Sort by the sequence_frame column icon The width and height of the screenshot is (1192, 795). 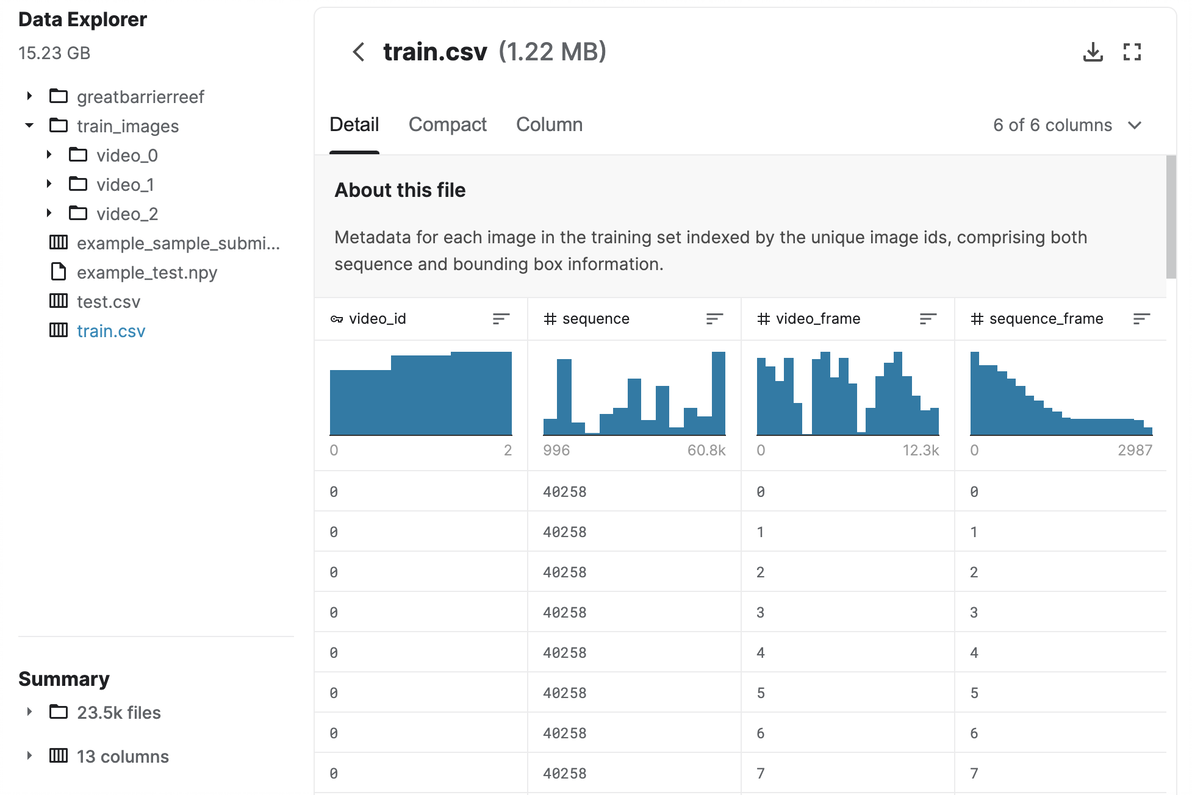[1141, 319]
